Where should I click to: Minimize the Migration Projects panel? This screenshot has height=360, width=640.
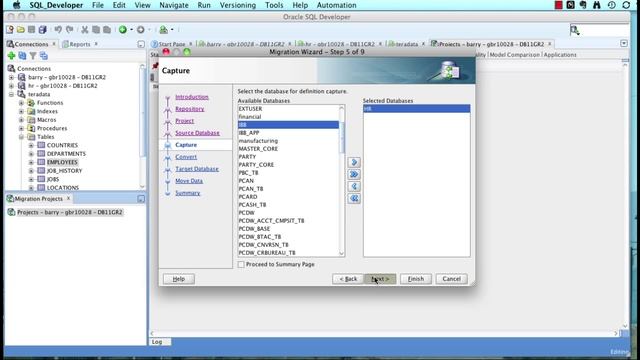141,199
